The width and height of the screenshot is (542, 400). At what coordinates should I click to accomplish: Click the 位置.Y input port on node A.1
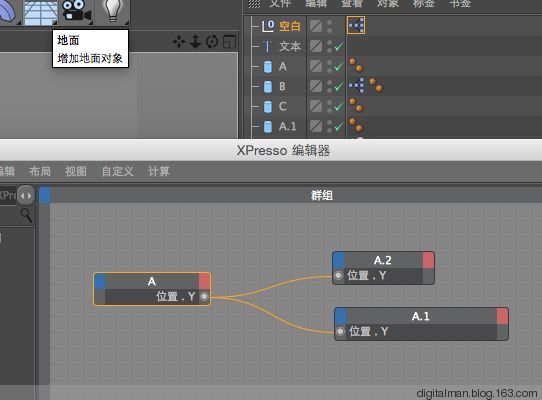(340, 332)
